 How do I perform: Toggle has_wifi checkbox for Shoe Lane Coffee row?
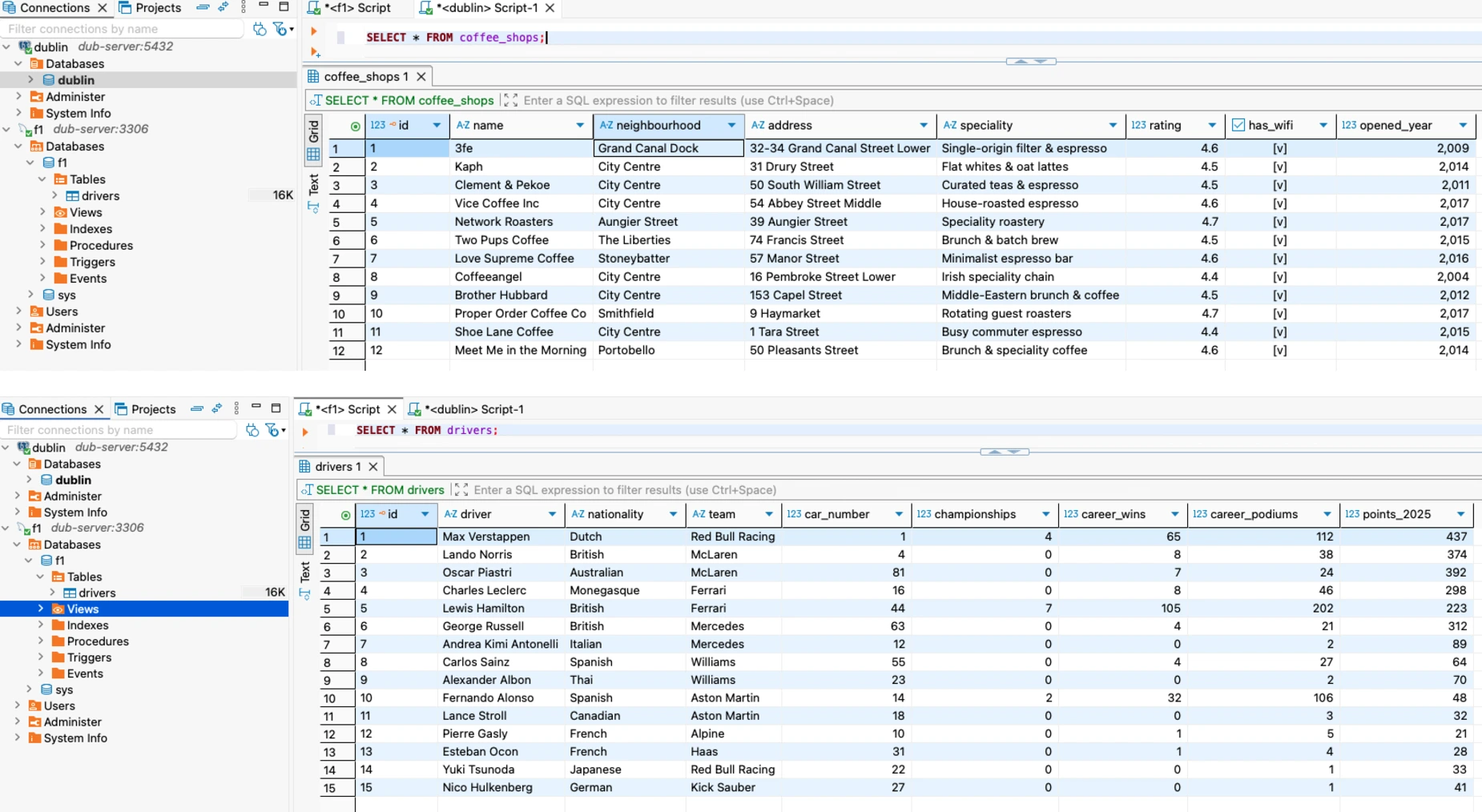click(1279, 332)
